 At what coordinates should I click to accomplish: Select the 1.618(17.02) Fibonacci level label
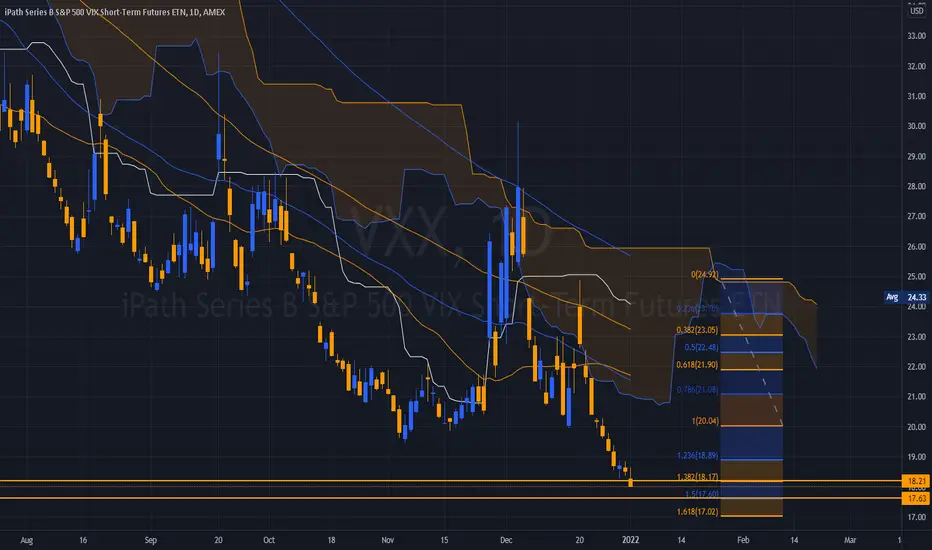697,511
